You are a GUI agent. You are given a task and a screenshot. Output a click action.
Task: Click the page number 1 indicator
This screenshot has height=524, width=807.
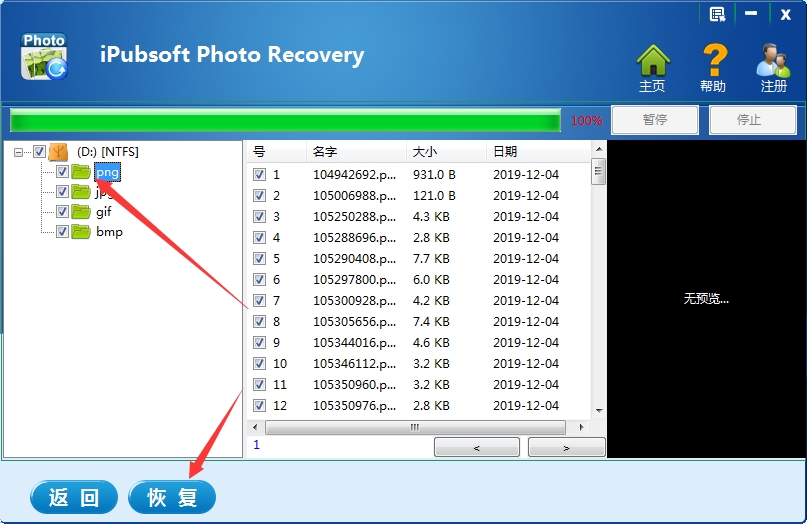pos(256,445)
